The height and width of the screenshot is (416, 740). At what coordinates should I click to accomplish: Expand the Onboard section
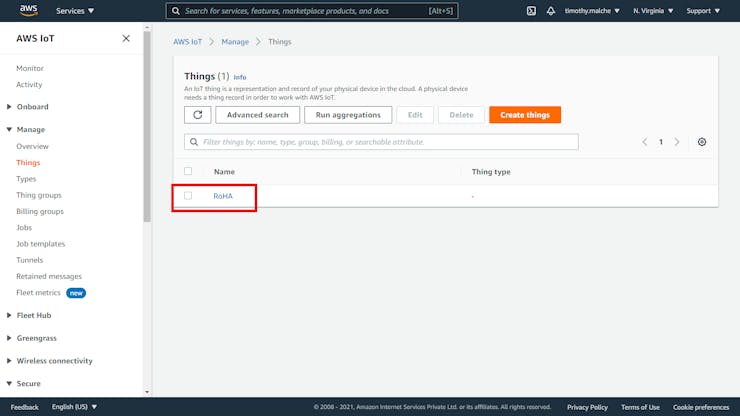(x=28, y=107)
